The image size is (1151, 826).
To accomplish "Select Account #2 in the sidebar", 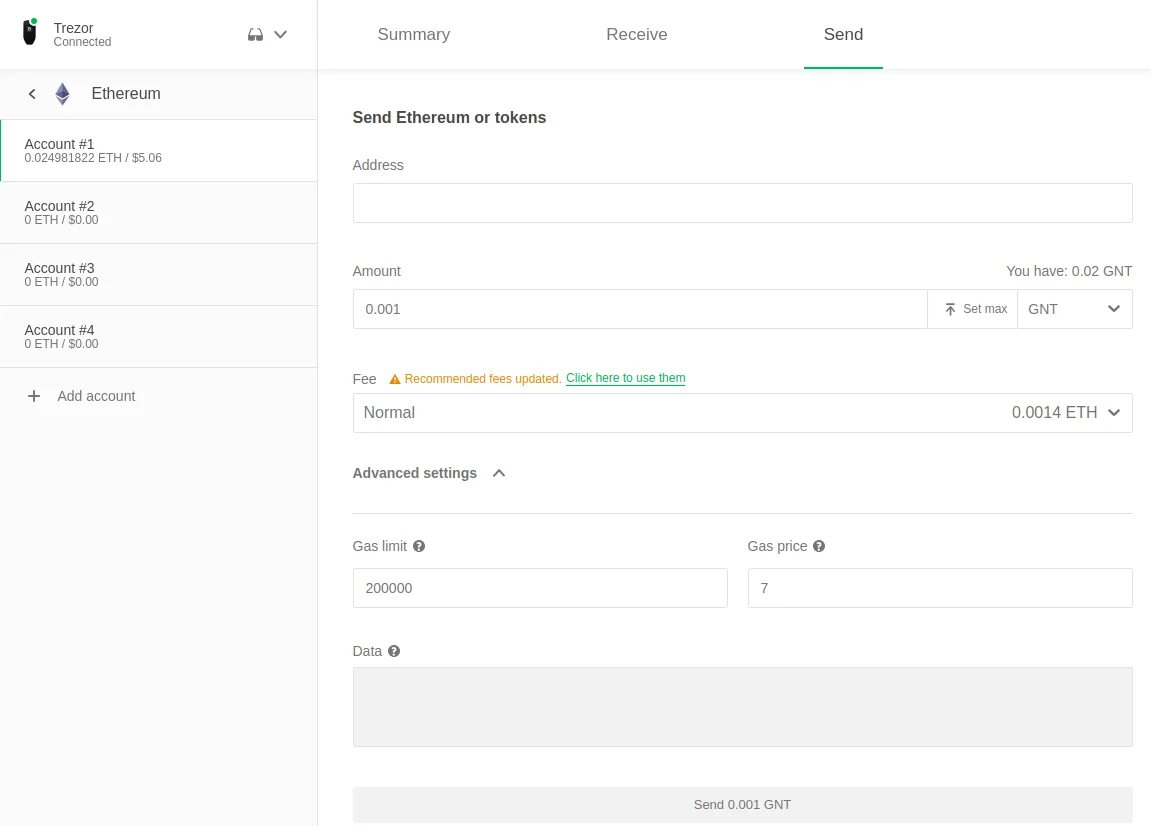I will pos(158,212).
